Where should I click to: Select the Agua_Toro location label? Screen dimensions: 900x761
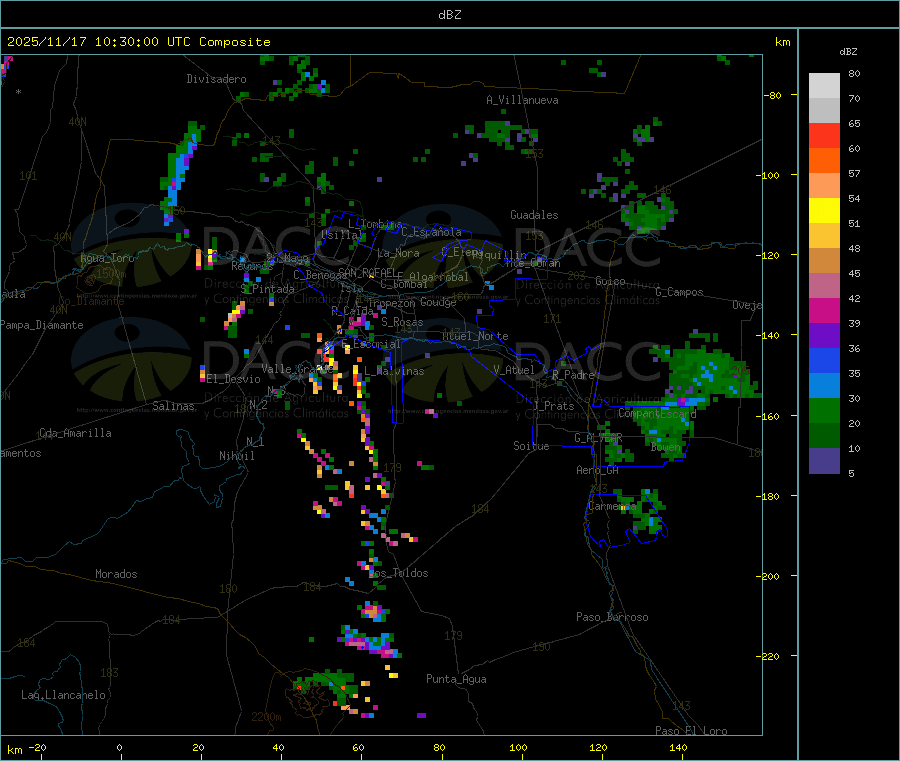coord(107,258)
